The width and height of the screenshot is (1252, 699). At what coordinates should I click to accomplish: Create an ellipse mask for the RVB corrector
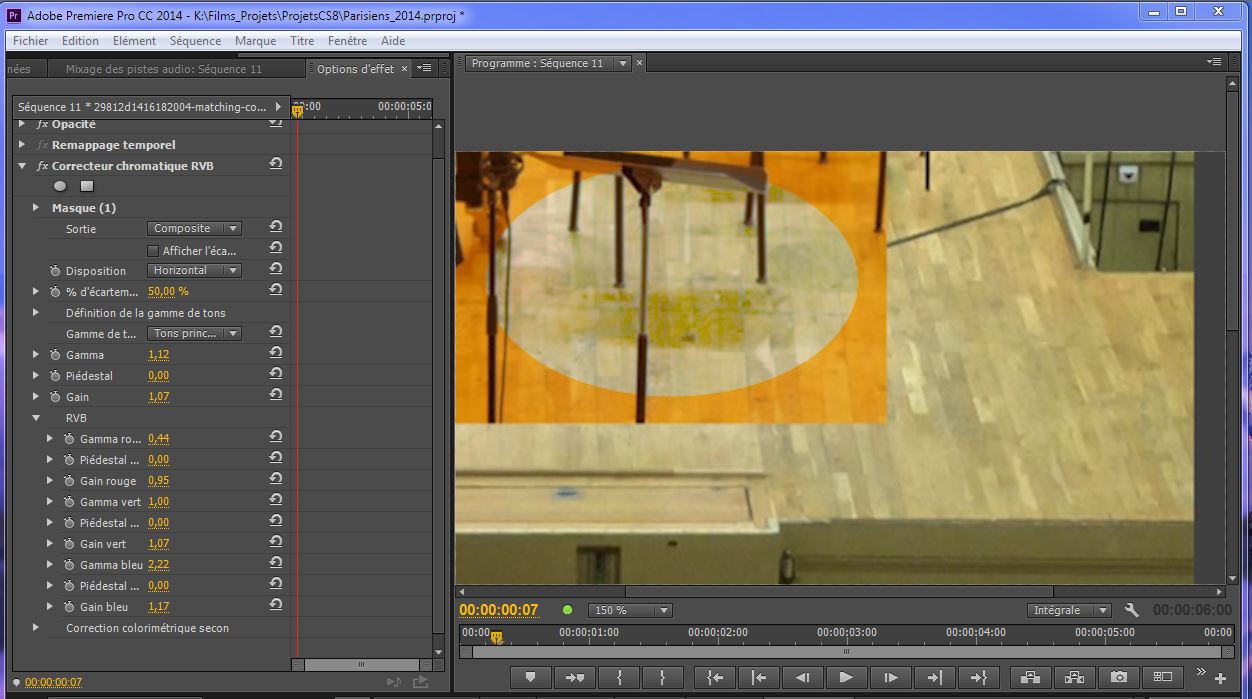[x=60, y=186]
